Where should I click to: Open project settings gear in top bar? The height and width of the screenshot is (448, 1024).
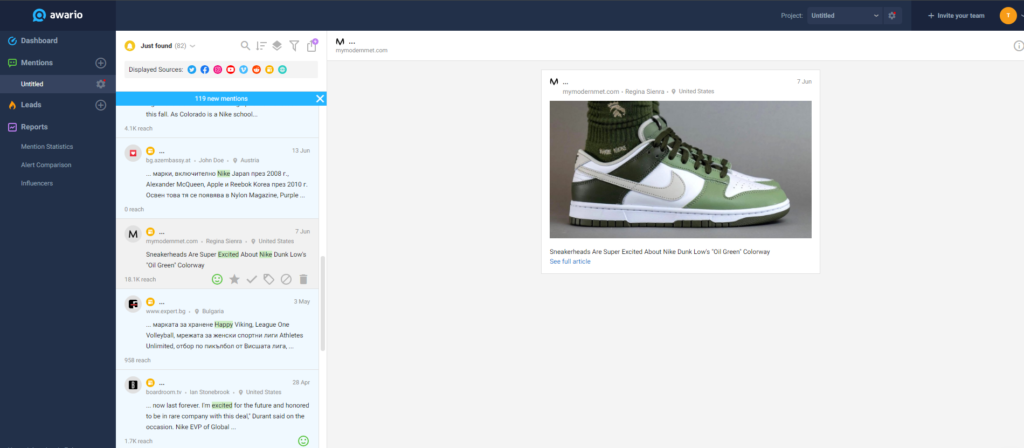click(892, 16)
